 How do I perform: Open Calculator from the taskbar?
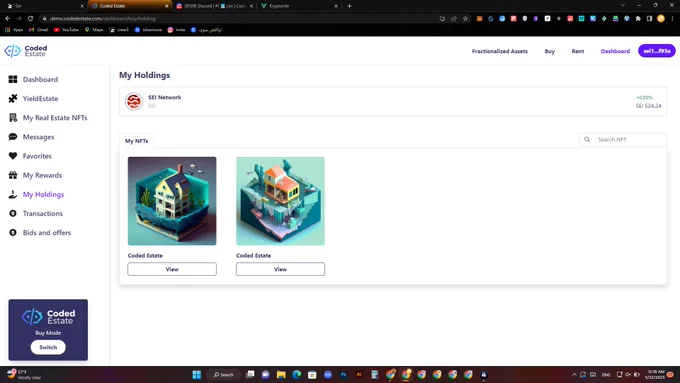tap(375, 374)
